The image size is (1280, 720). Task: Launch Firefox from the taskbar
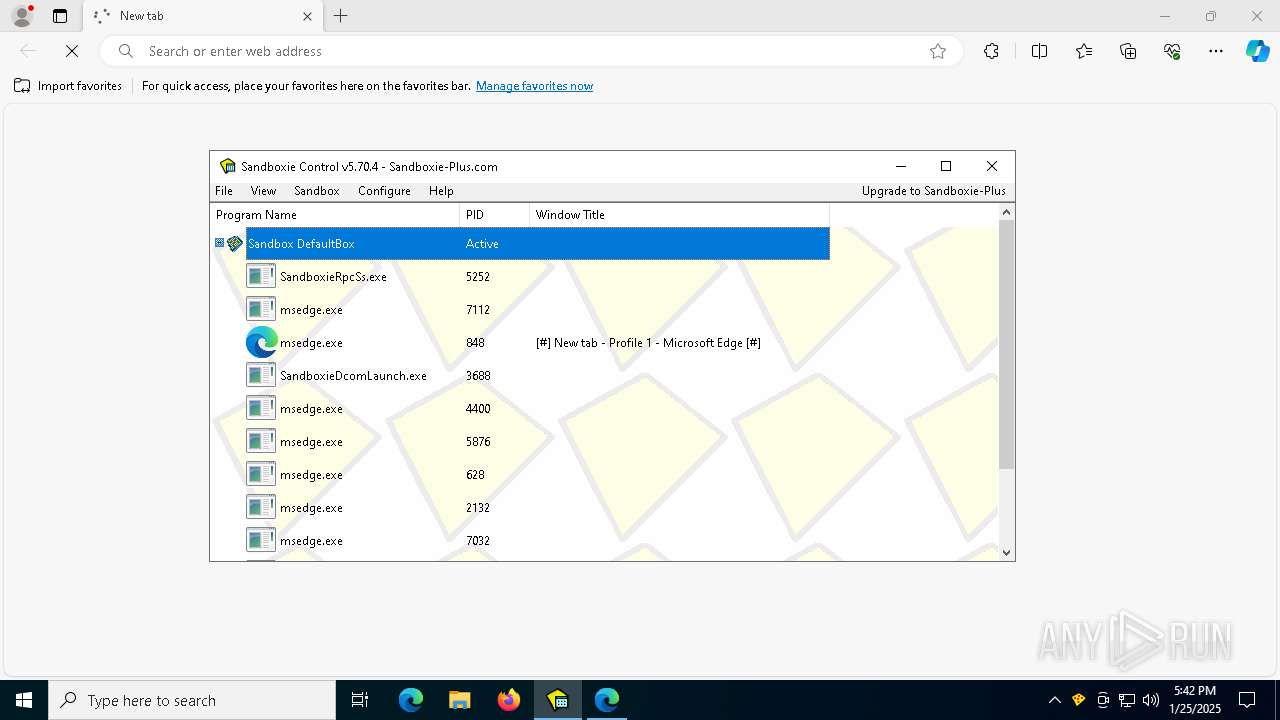pos(508,700)
